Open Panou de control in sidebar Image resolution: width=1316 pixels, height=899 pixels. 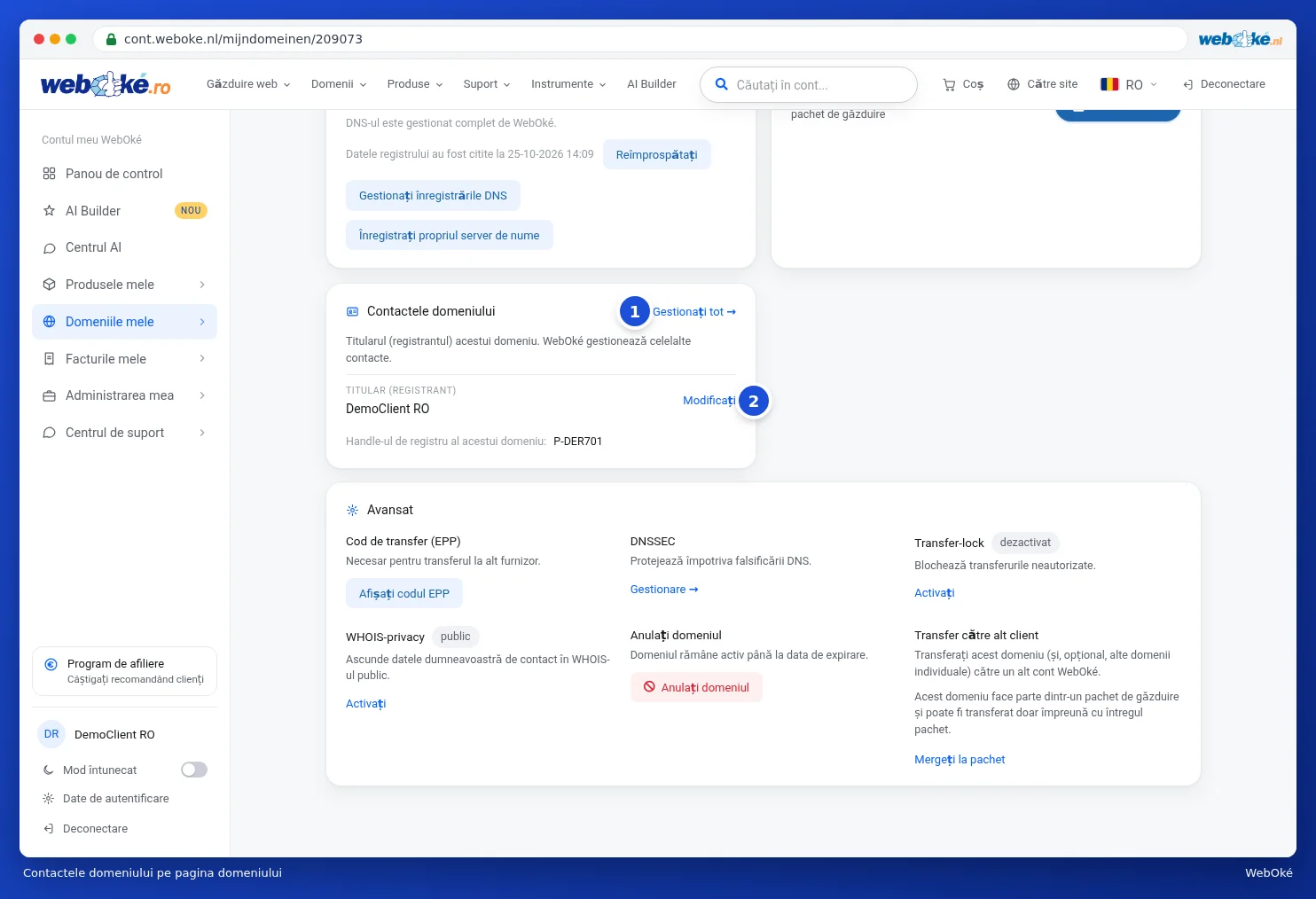coord(124,174)
